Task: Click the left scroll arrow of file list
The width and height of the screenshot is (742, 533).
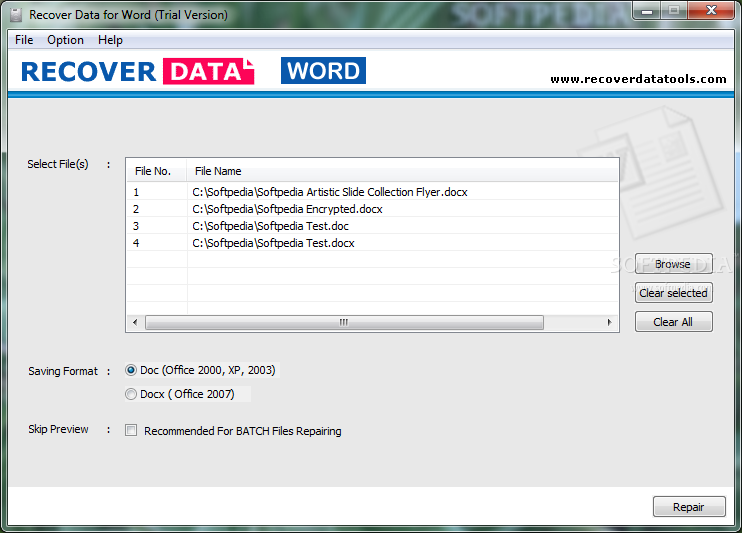Action: 135,322
